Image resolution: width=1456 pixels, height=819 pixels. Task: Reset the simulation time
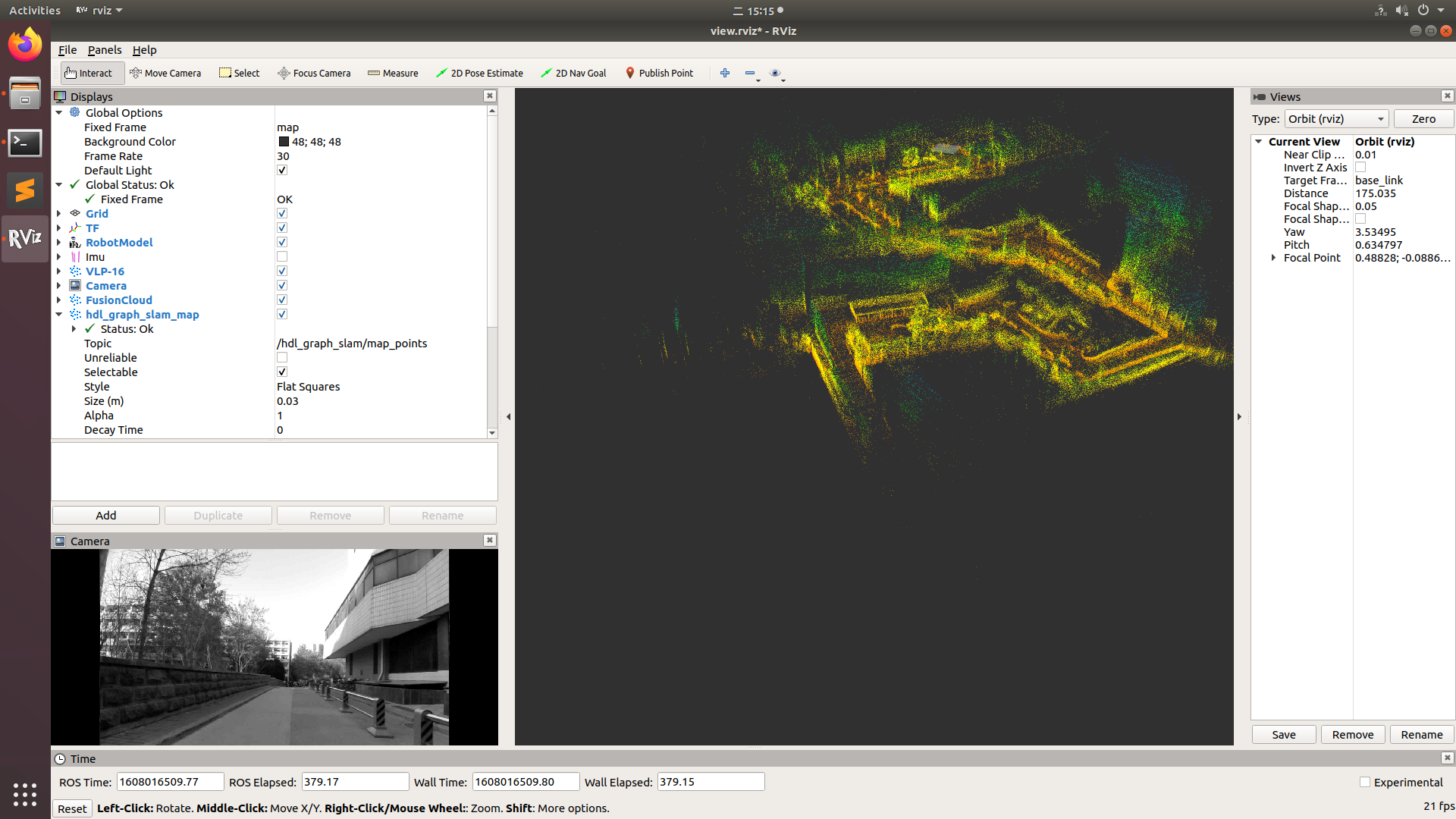coord(72,808)
